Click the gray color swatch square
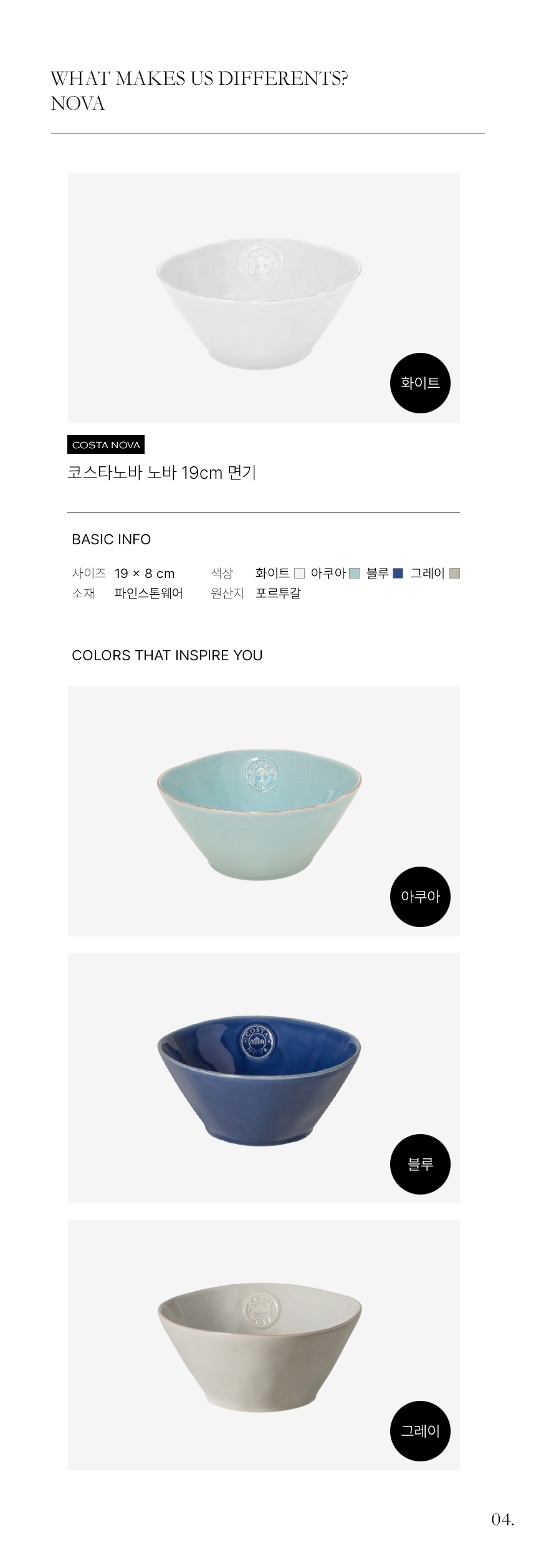This screenshot has height=1568, width=536. click(x=454, y=573)
